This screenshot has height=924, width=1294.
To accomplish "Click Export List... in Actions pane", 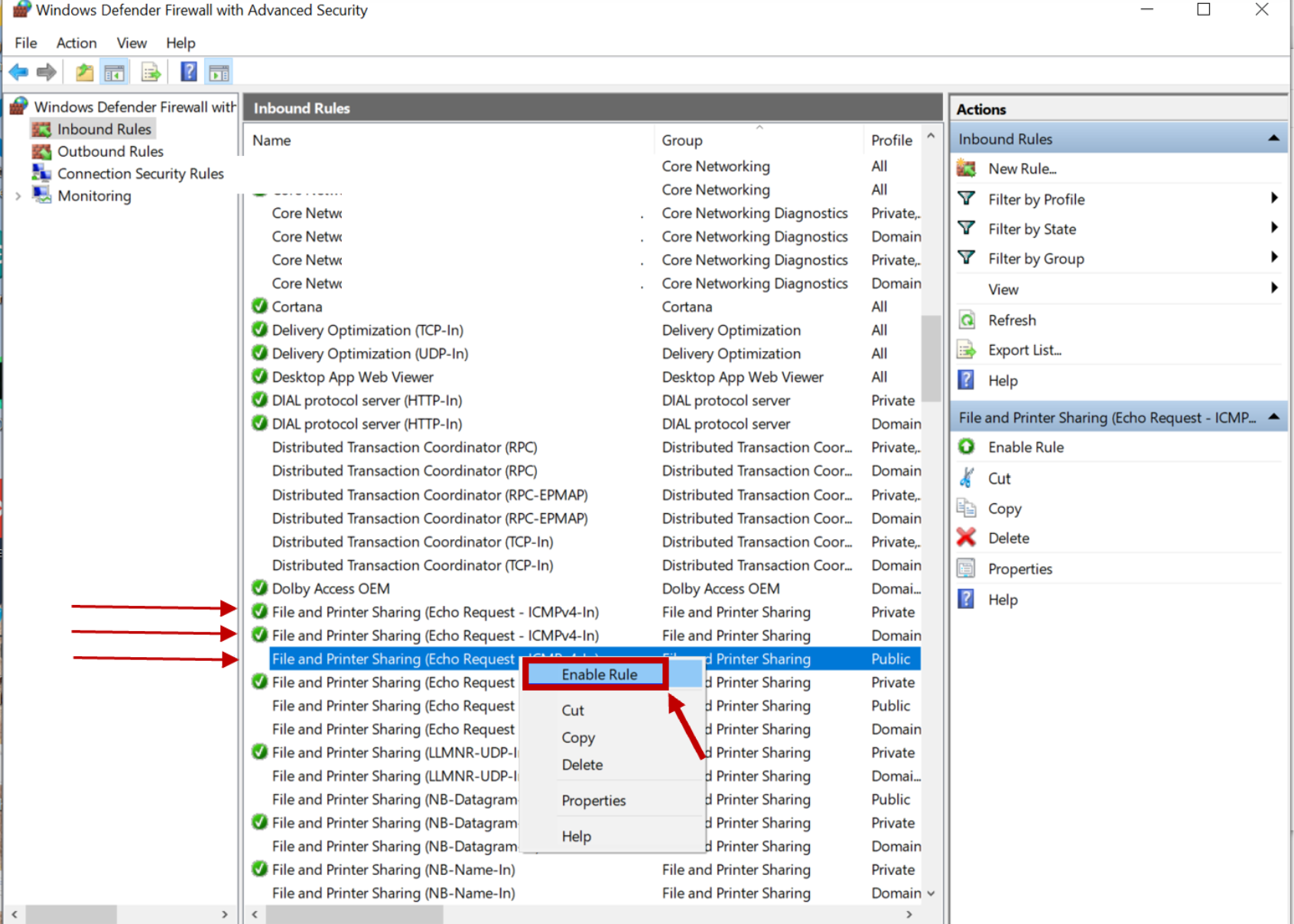I will pyautogui.click(x=1025, y=350).
